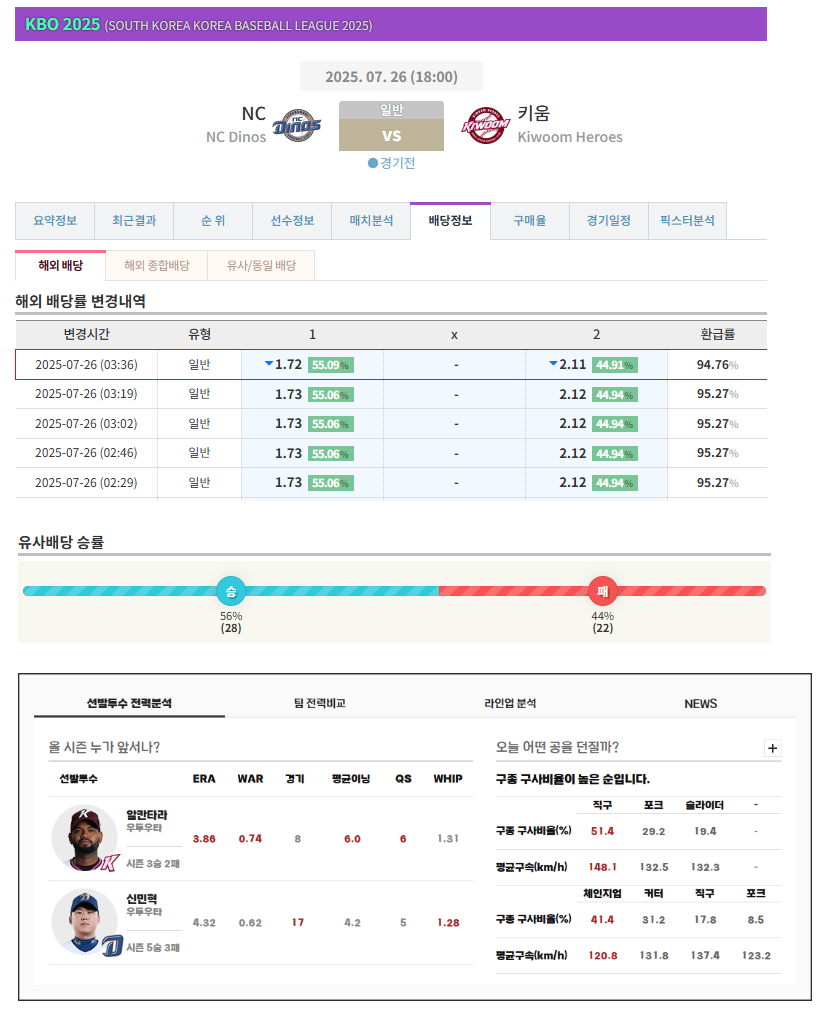Click the match date 2025. 07. 26 (18:00)
This screenshot has width=826, height=1011.
click(391, 77)
